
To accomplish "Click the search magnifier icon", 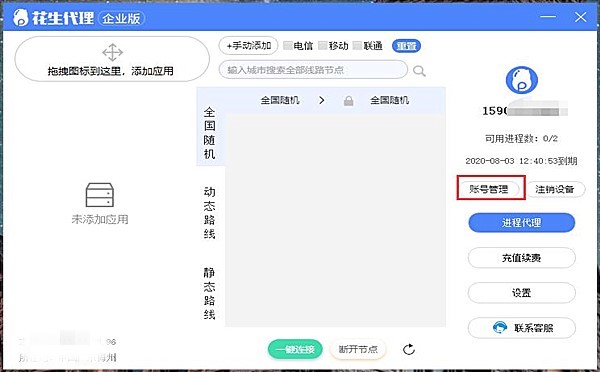I will pos(419,71).
